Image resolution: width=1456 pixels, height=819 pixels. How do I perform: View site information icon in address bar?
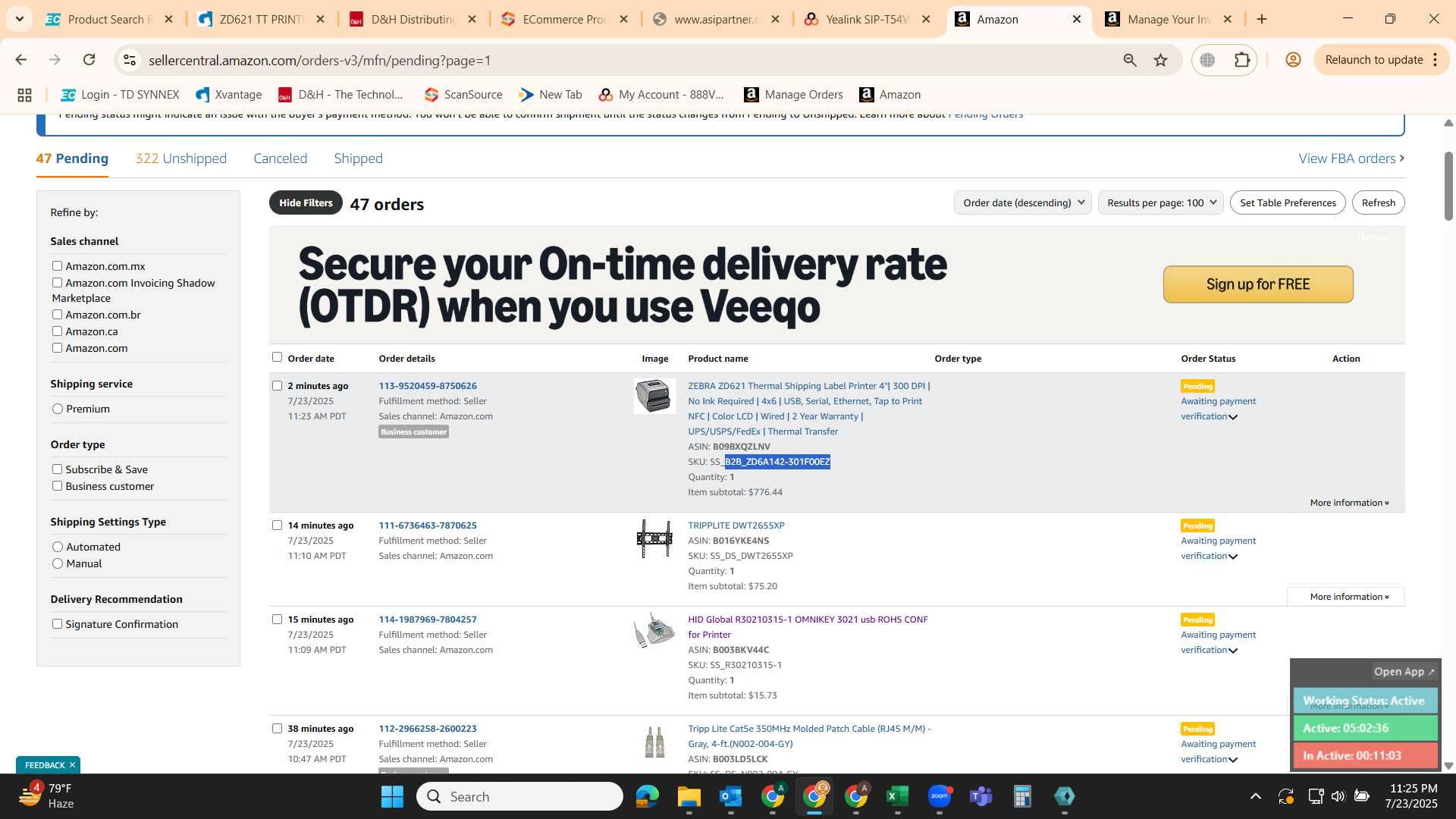(130, 60)
